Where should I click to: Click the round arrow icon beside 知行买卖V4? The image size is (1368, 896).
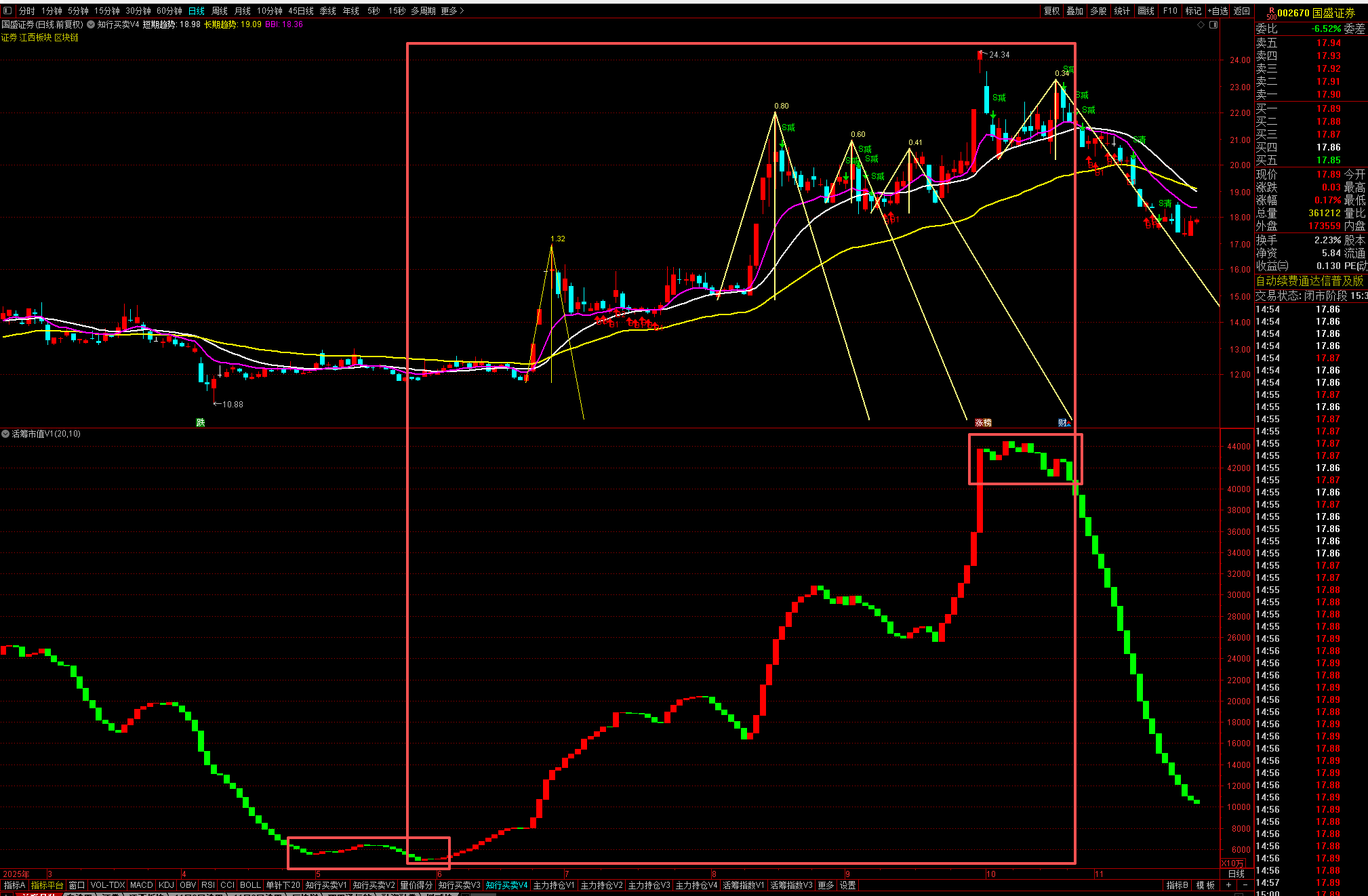(x=91, y=24)
